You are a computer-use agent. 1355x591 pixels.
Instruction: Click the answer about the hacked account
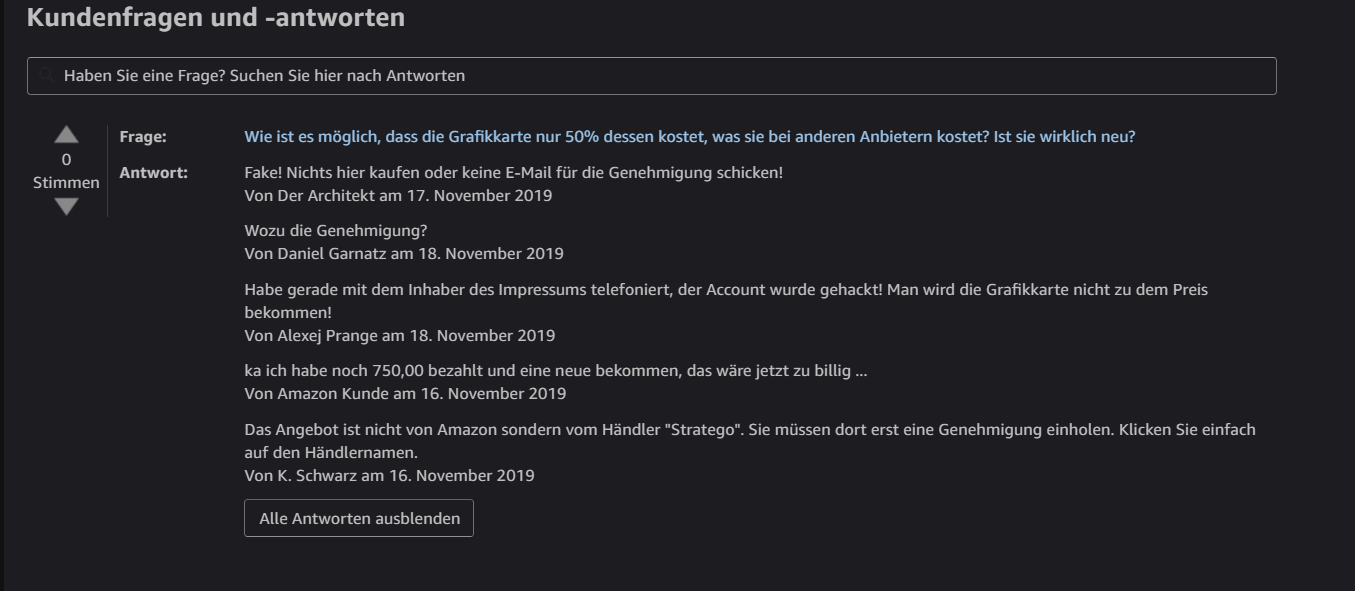point(725,290)
